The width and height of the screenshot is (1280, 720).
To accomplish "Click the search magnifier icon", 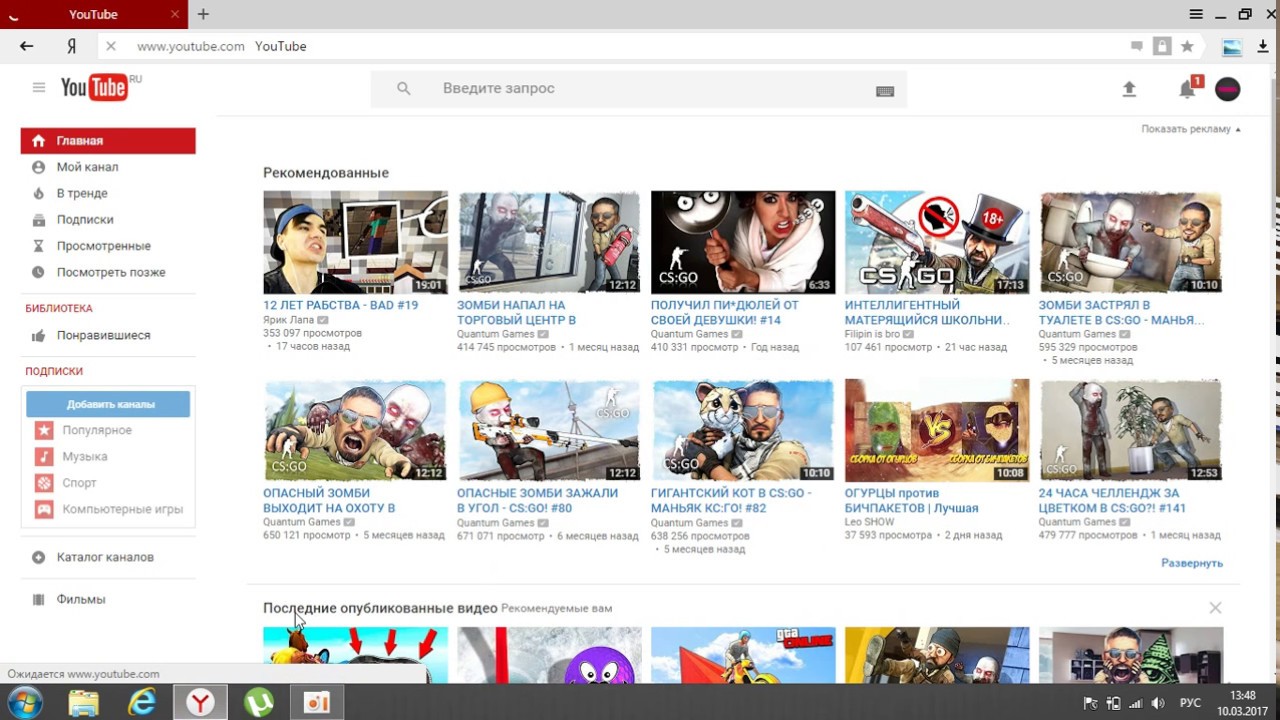I will 403,88.
